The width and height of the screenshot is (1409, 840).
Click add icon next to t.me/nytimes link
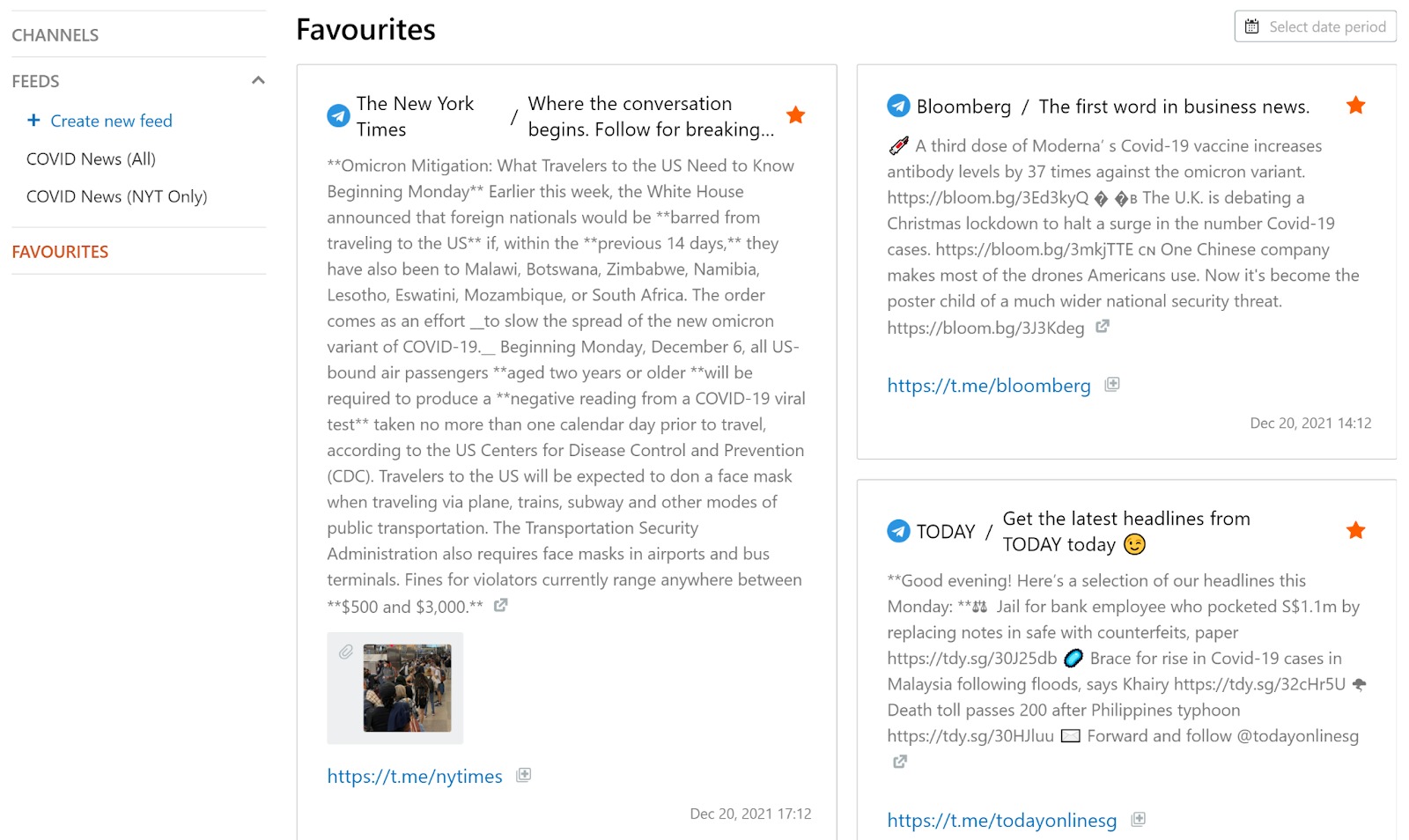(523, 775)
